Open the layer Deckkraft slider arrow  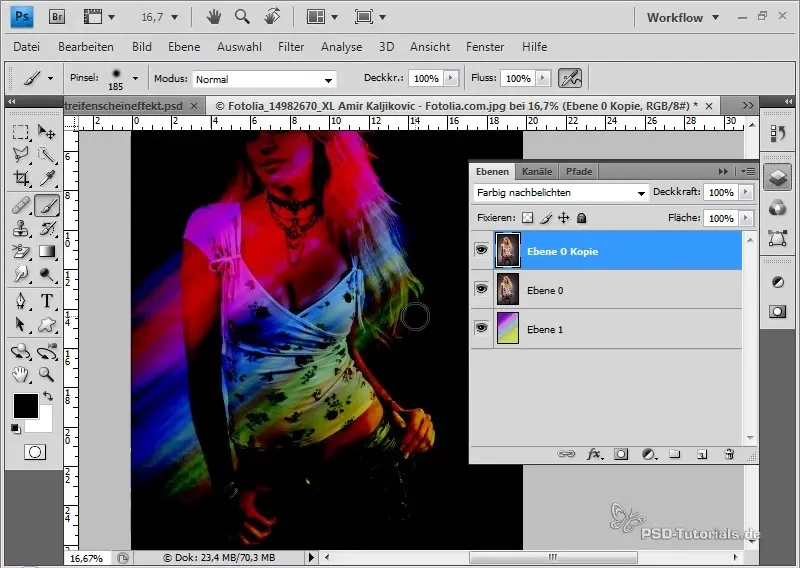pos(746,192)
